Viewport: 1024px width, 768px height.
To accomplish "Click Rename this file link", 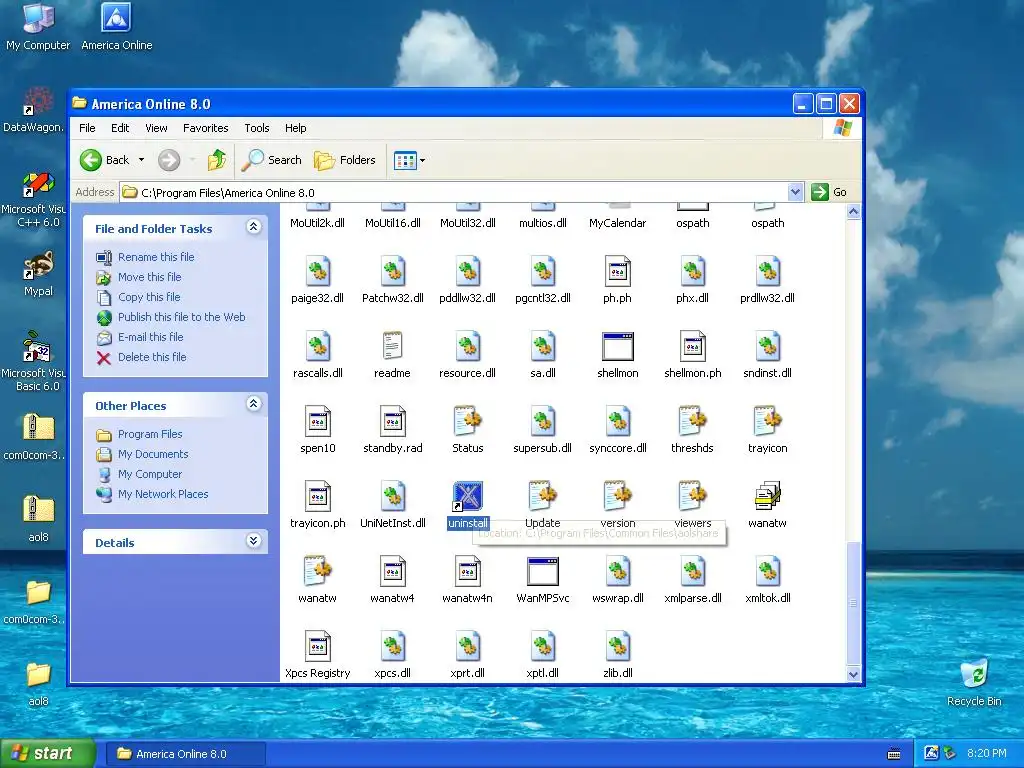I will coord(156,257).
